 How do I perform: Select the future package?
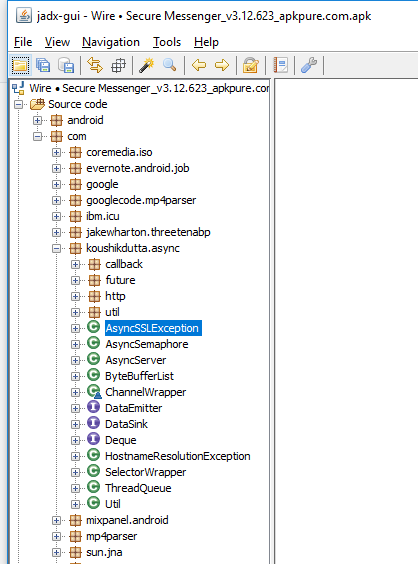click(120, 280)
